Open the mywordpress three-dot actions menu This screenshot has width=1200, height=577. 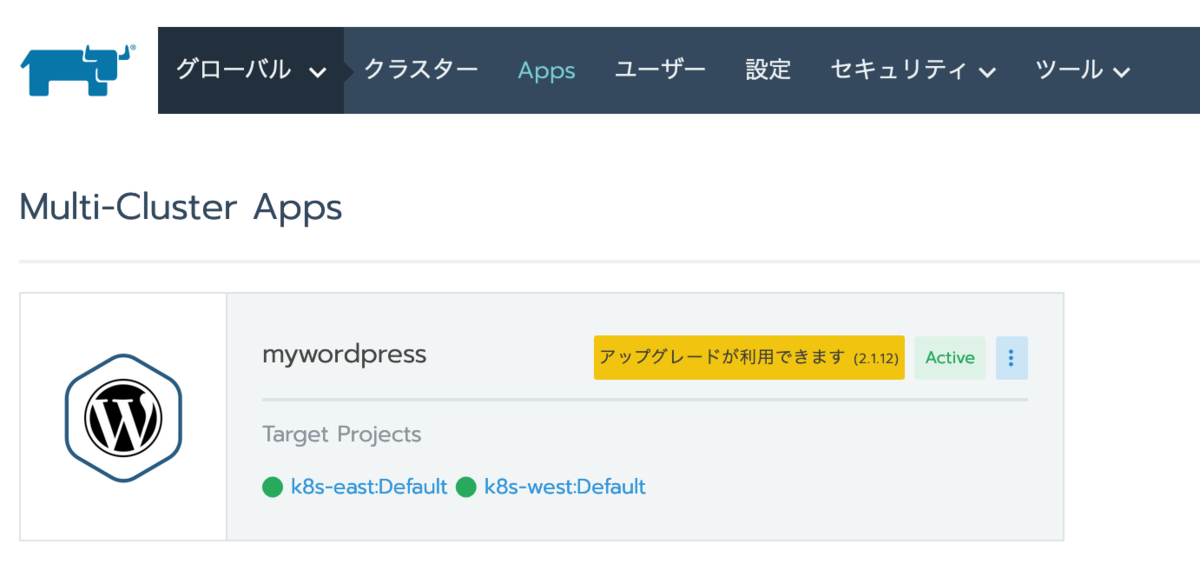click(x=1011, y=358)
